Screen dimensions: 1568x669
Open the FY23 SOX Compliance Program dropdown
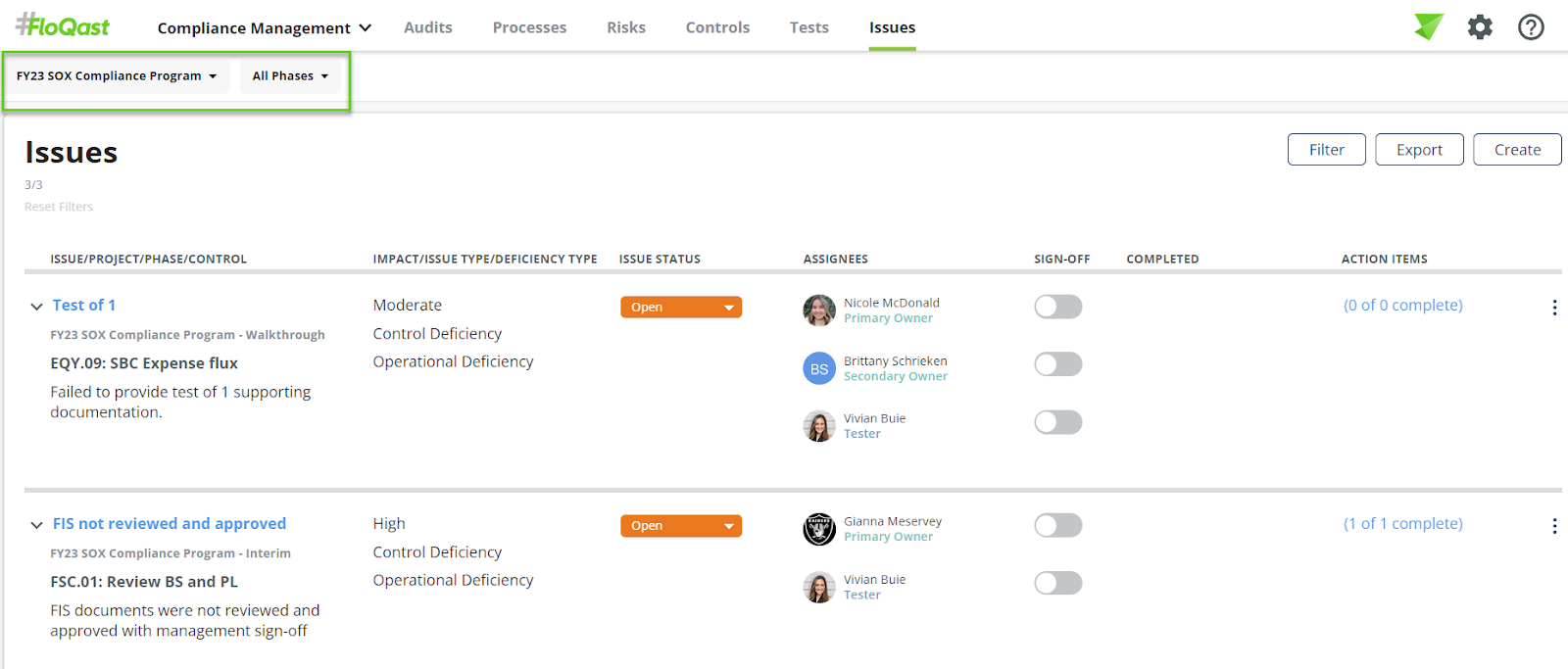[117, 76]
